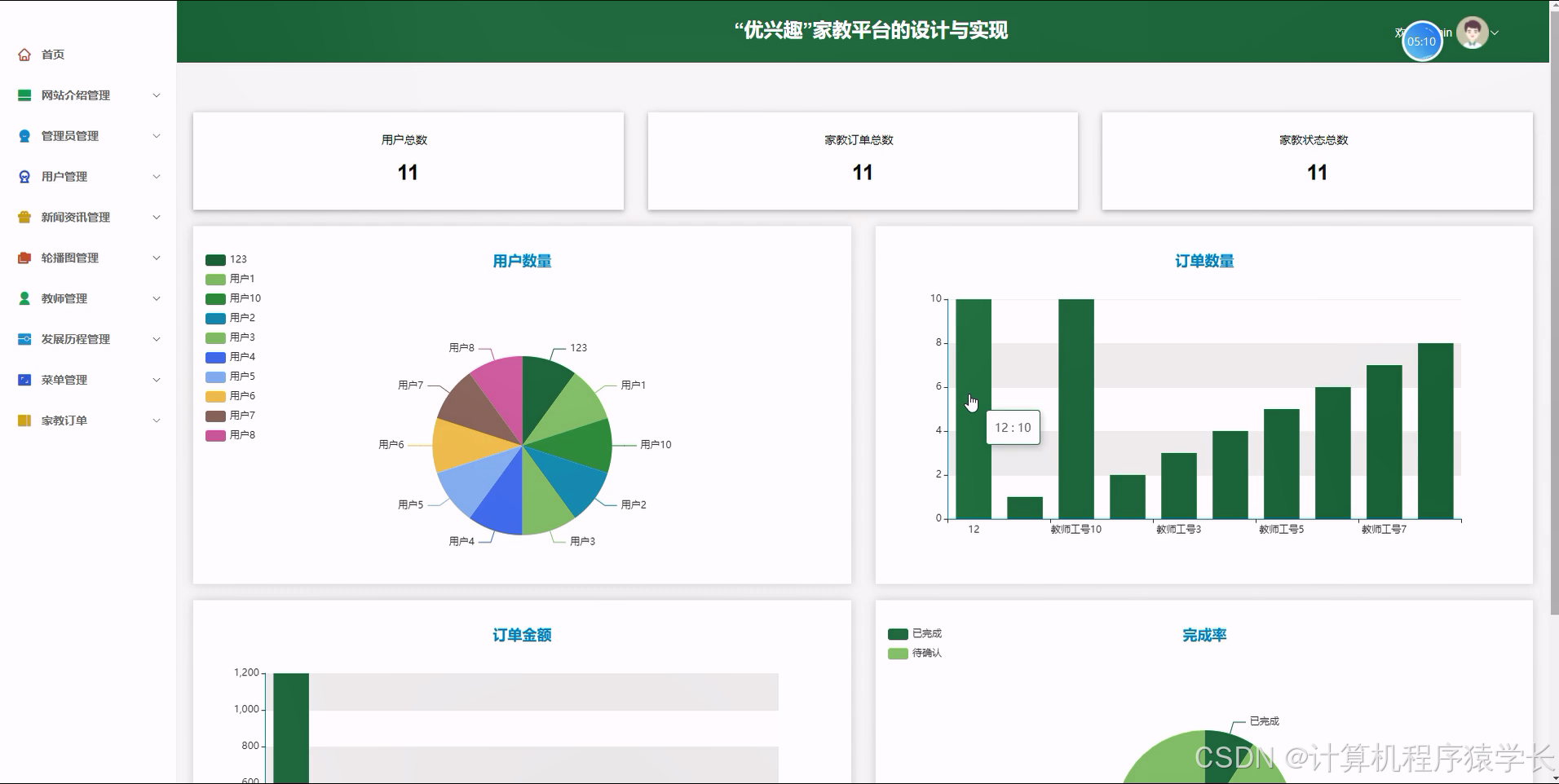This screenshot has width=1559, height=784.
Task: Click the 首页 home icon in the sidebar
Action: 23,54
